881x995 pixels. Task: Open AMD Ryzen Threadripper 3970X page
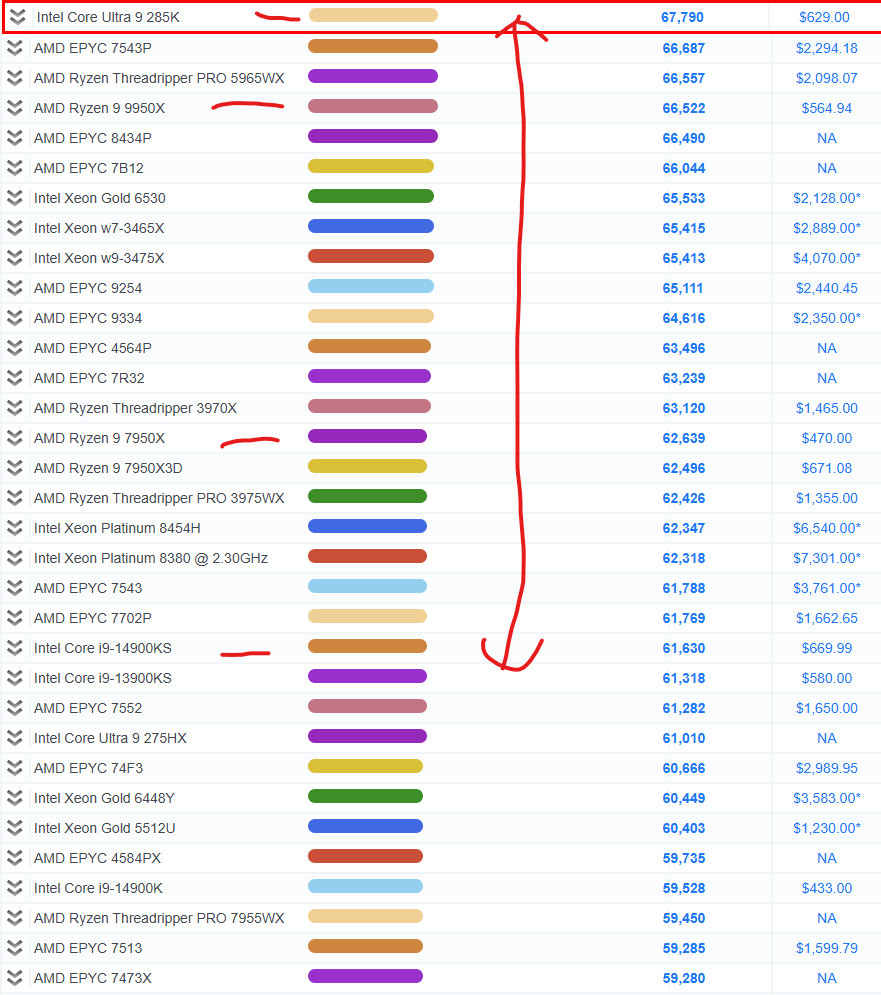(x=135, y=408)
